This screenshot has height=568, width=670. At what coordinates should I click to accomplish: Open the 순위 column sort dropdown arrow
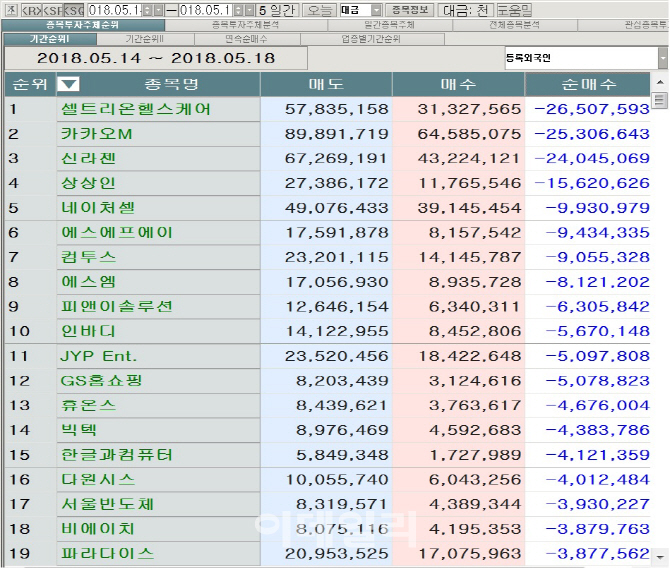tap(68, 85)
